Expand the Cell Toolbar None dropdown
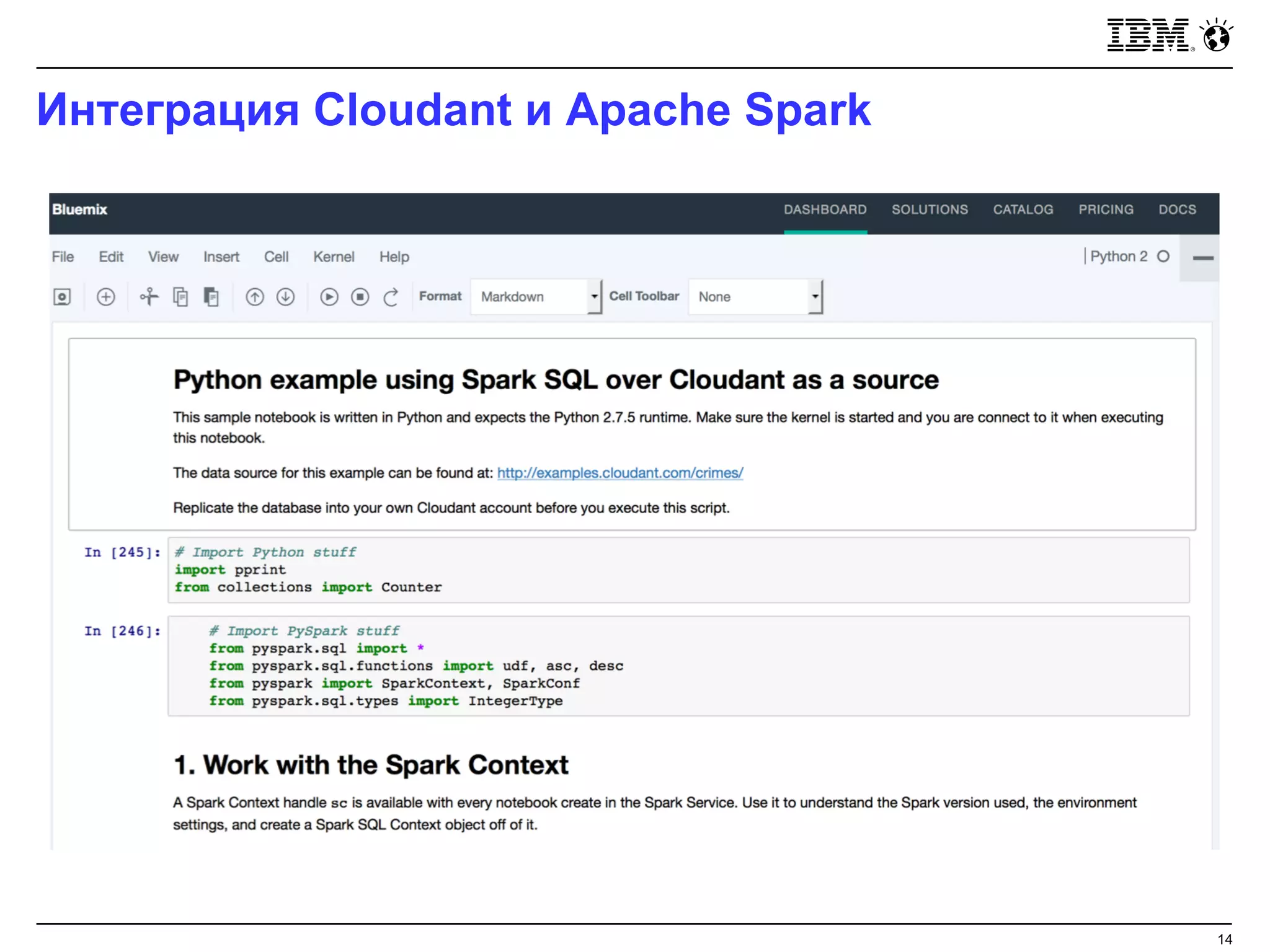Image resolution: width=1270 pixels, height=952 pixels. tap(755, 297)
